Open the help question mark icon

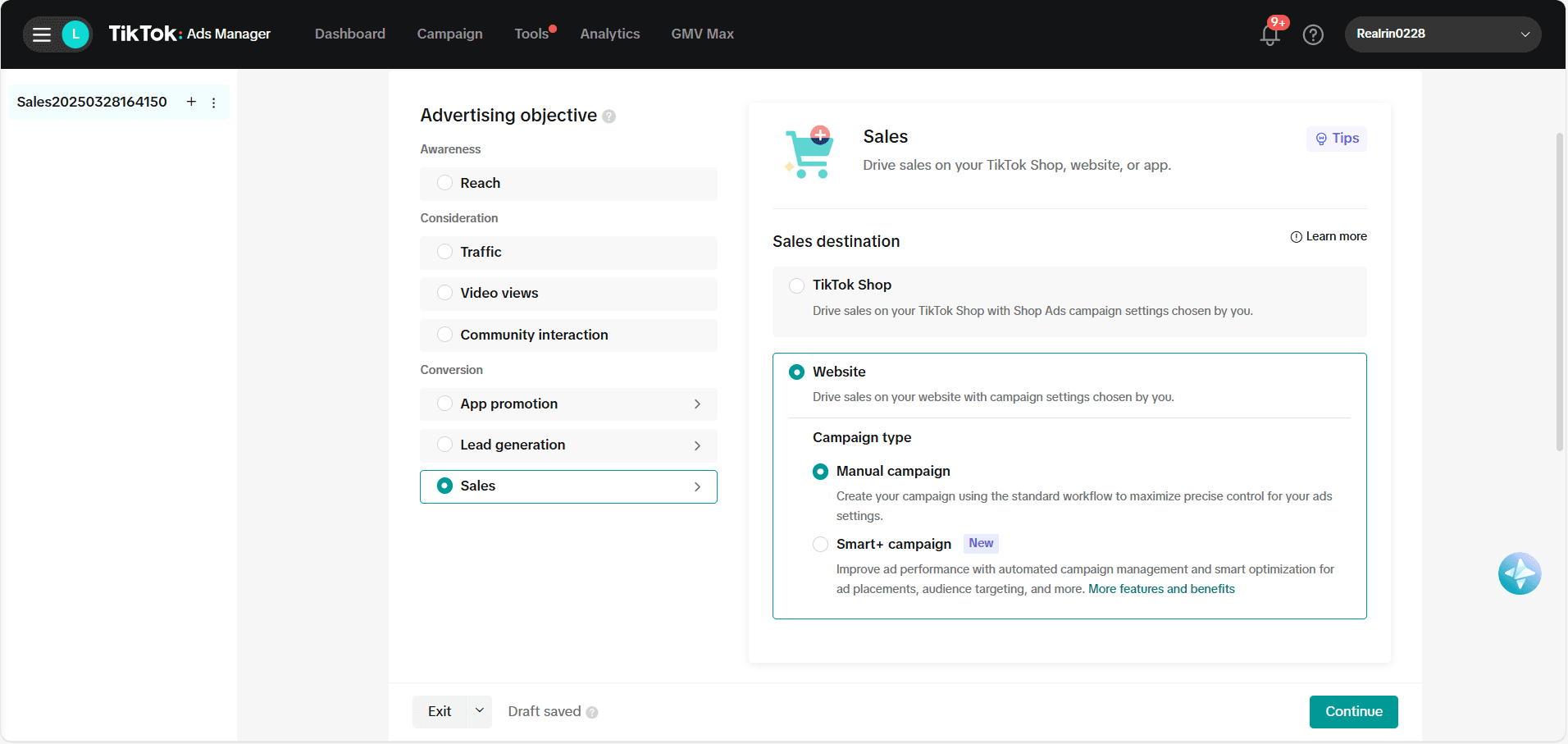pyautogui.click(x=1313, y=34)
